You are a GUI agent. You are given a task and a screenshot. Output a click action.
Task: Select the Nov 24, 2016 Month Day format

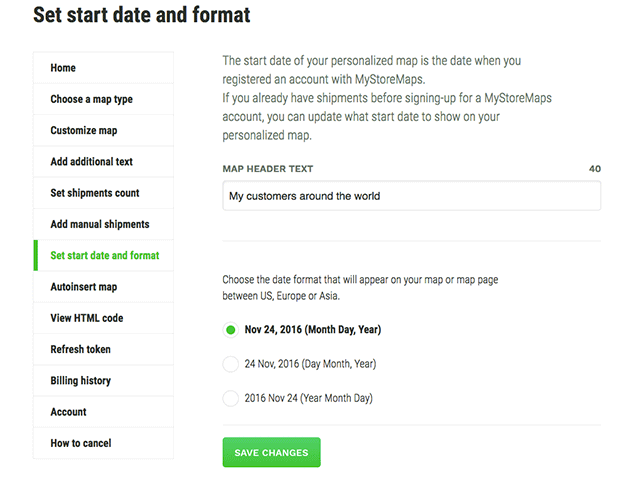[x=231, y=330]
